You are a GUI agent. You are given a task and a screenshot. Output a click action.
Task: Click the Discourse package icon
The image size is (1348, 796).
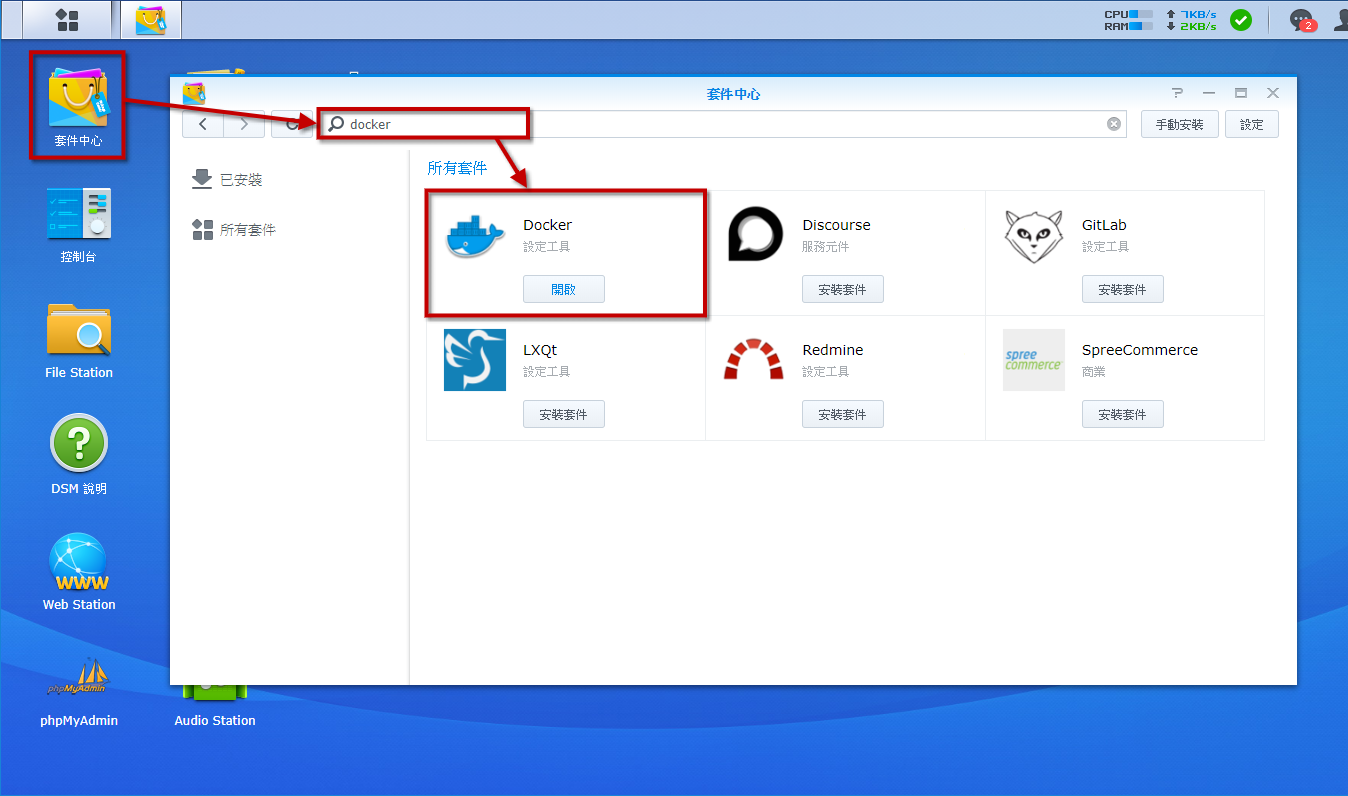755,235
